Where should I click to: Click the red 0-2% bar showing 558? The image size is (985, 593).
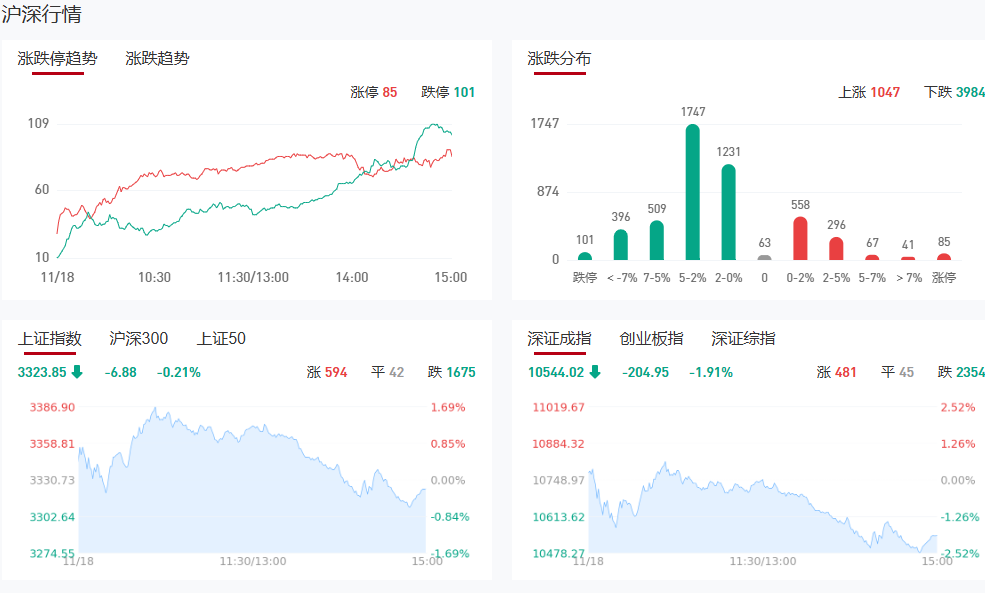[x=800, y=238]
